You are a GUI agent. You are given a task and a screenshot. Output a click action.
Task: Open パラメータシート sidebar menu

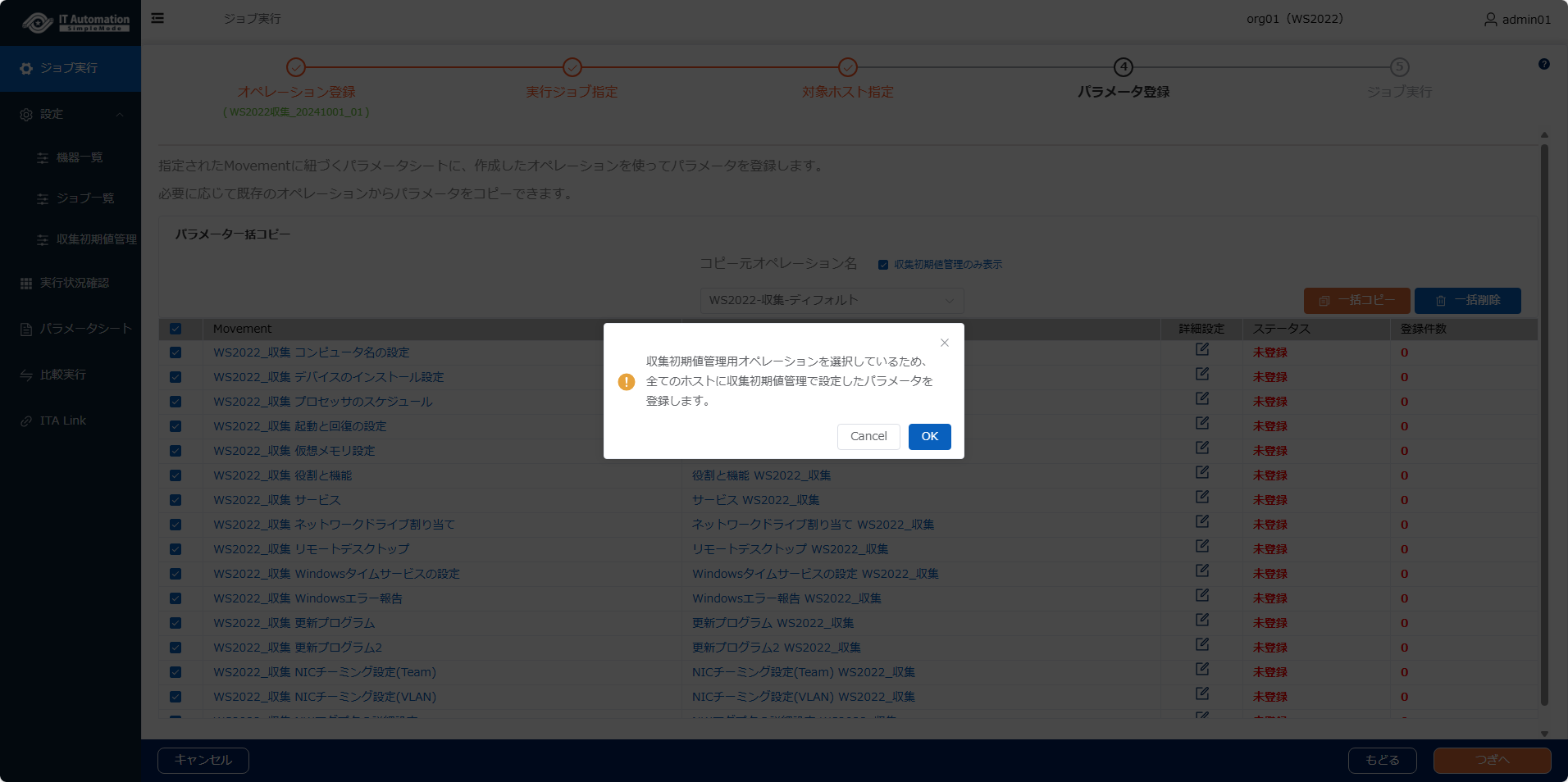click(85, 329)
